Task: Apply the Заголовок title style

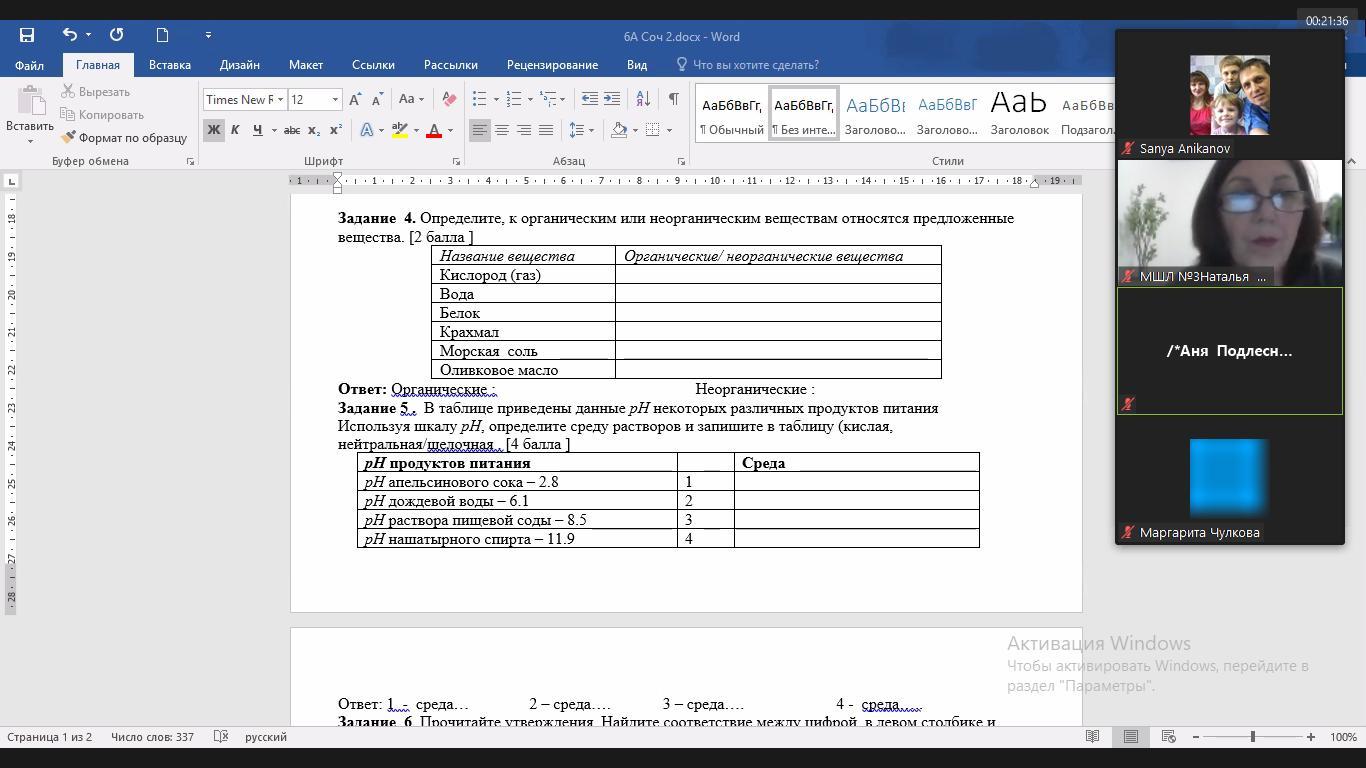Action: click(1019, 113)
